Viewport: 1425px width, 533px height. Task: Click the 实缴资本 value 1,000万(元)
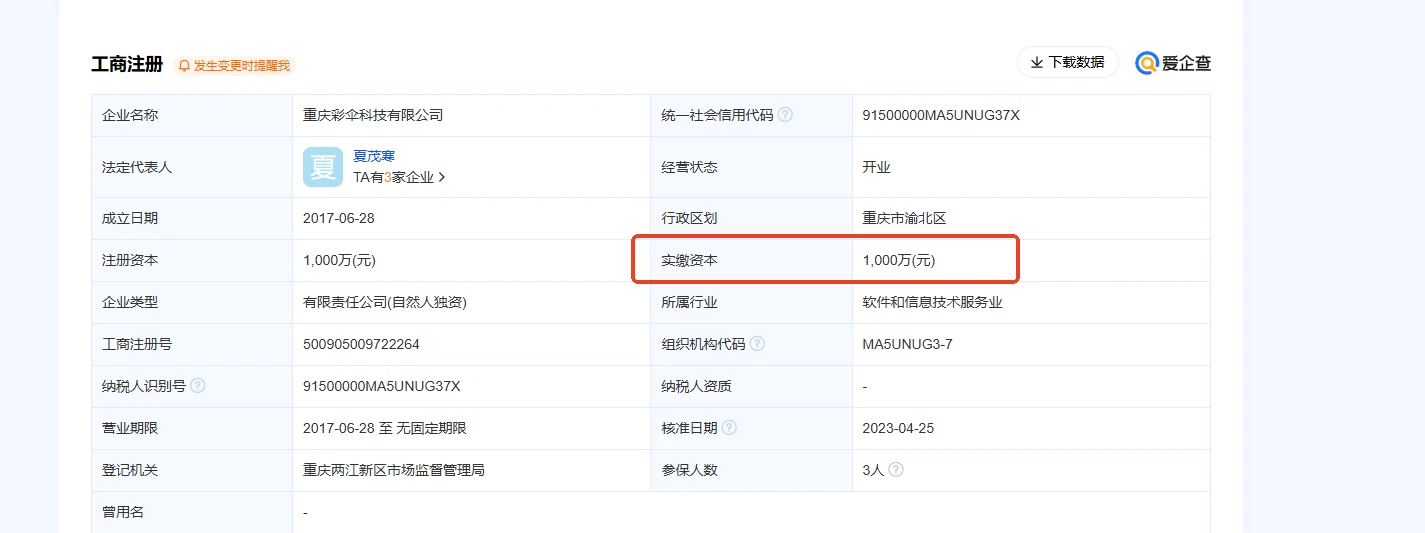(899, 260)
